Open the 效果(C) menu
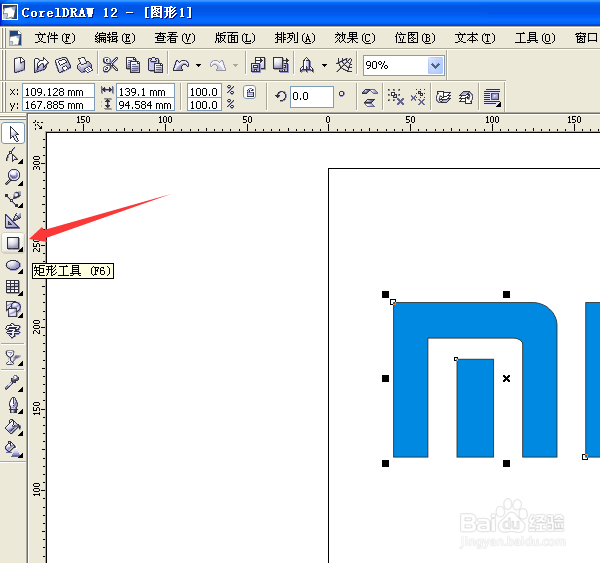The image size is (600, 563). click(x=355, y=38)
